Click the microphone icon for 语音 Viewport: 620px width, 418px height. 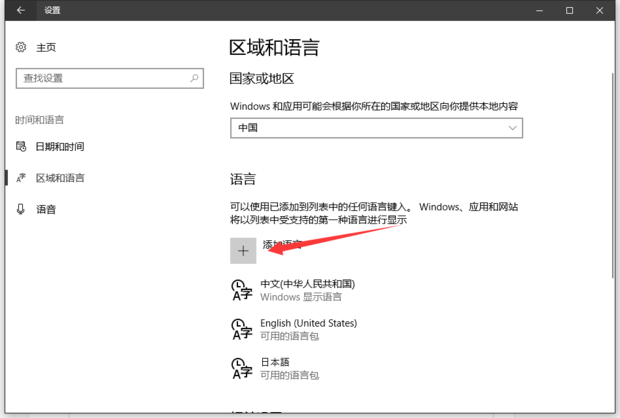21,209
